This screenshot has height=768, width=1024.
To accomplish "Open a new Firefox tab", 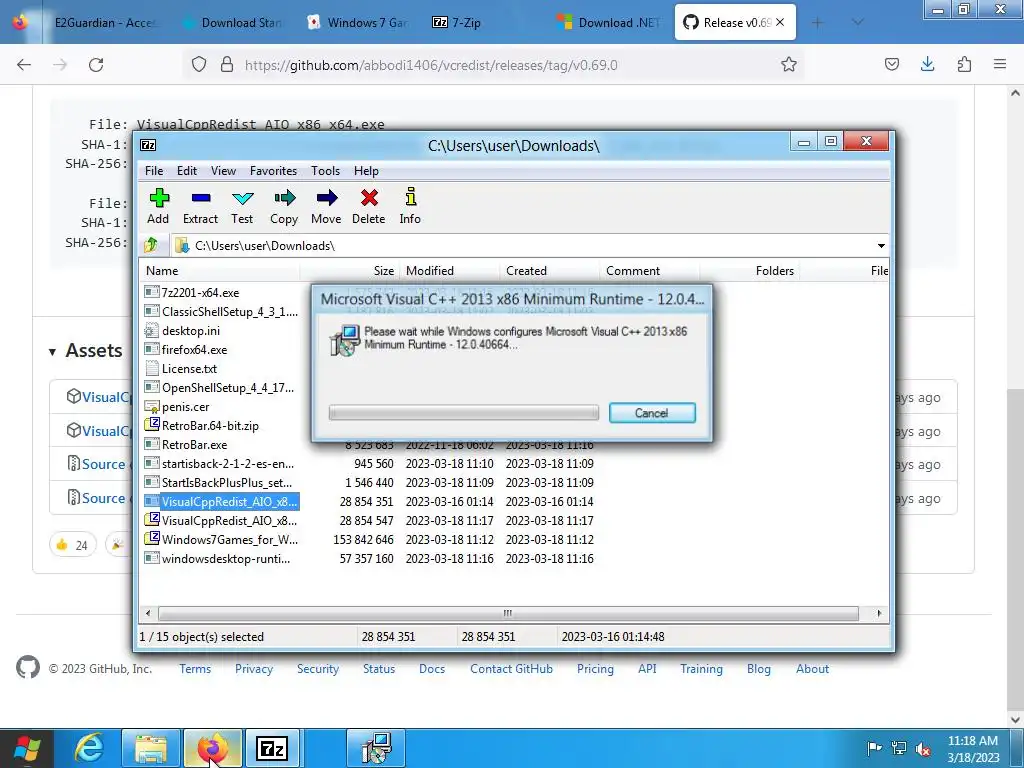I will (817, 22).
